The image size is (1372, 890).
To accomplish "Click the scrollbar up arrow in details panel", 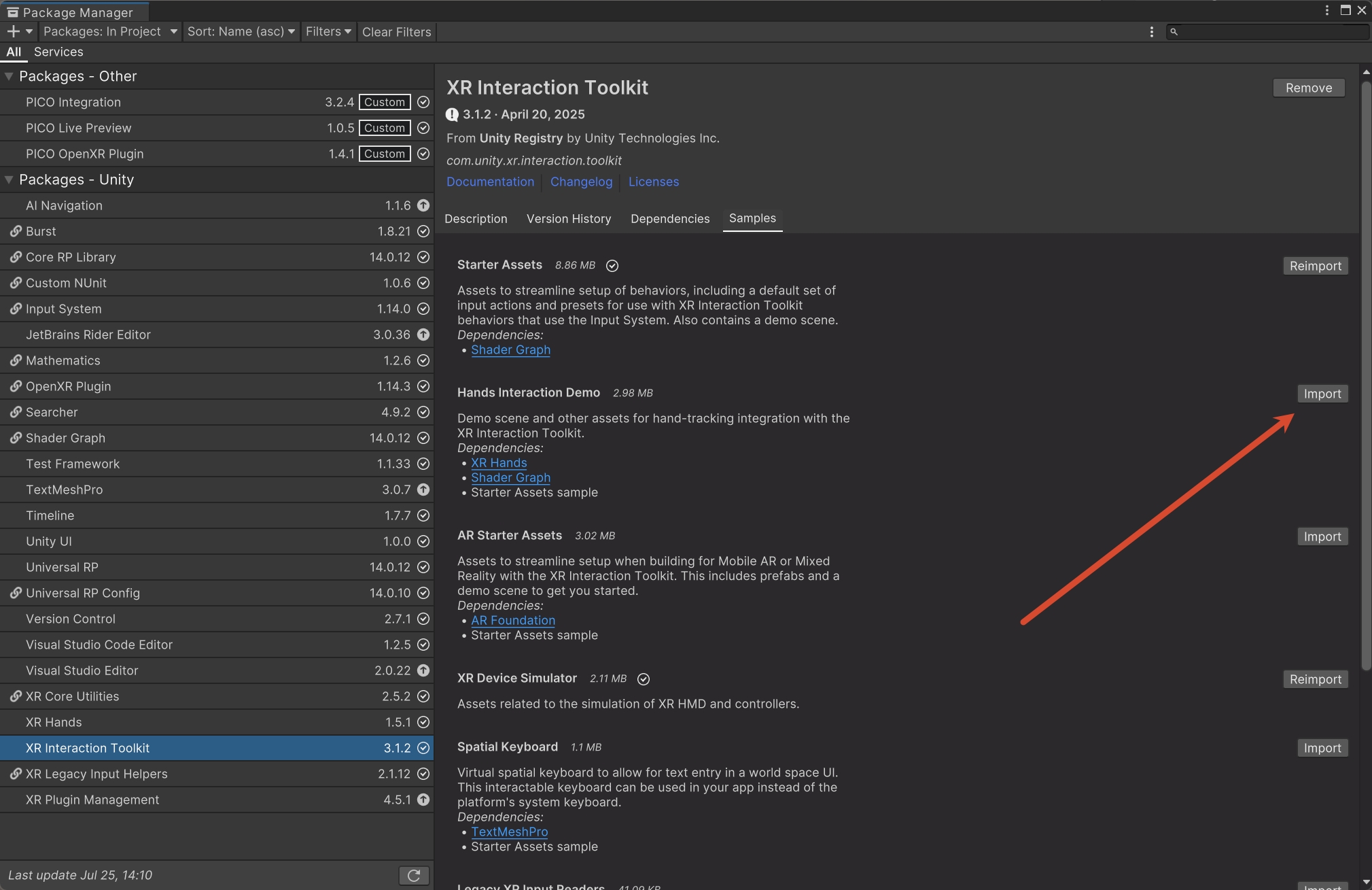I will click(x=1366, y=71).
